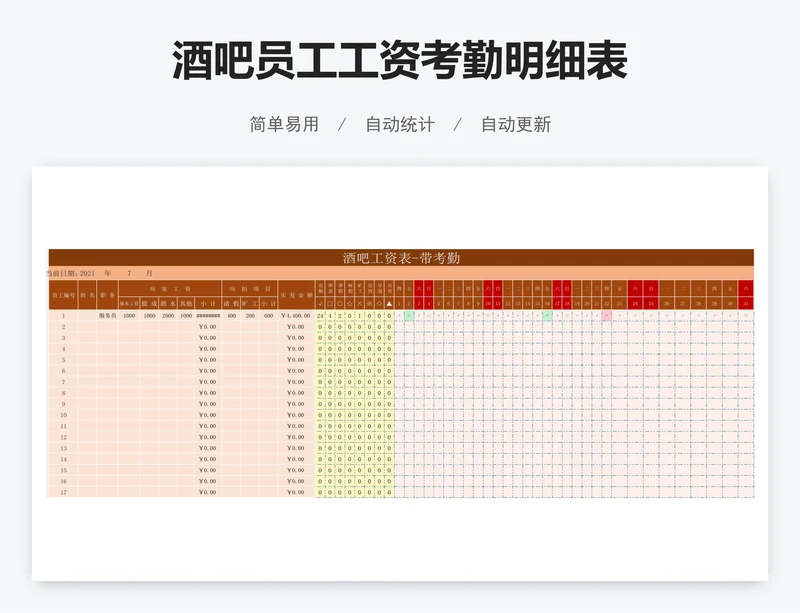This screenshot has height=613, width=800.
Task: Select the 姓名 column header
Action: tap(87, 295)
